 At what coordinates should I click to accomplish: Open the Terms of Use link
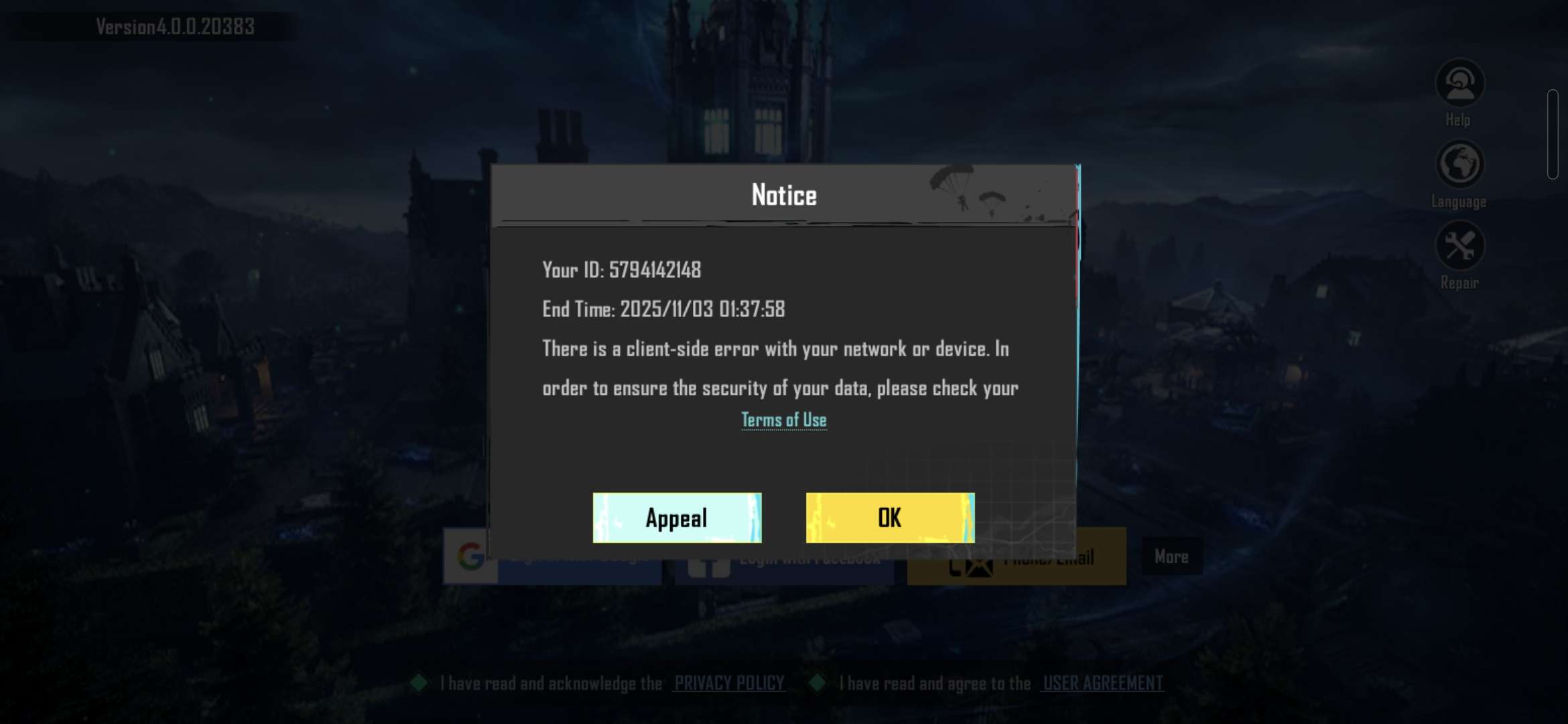click(x=784, y=420)
